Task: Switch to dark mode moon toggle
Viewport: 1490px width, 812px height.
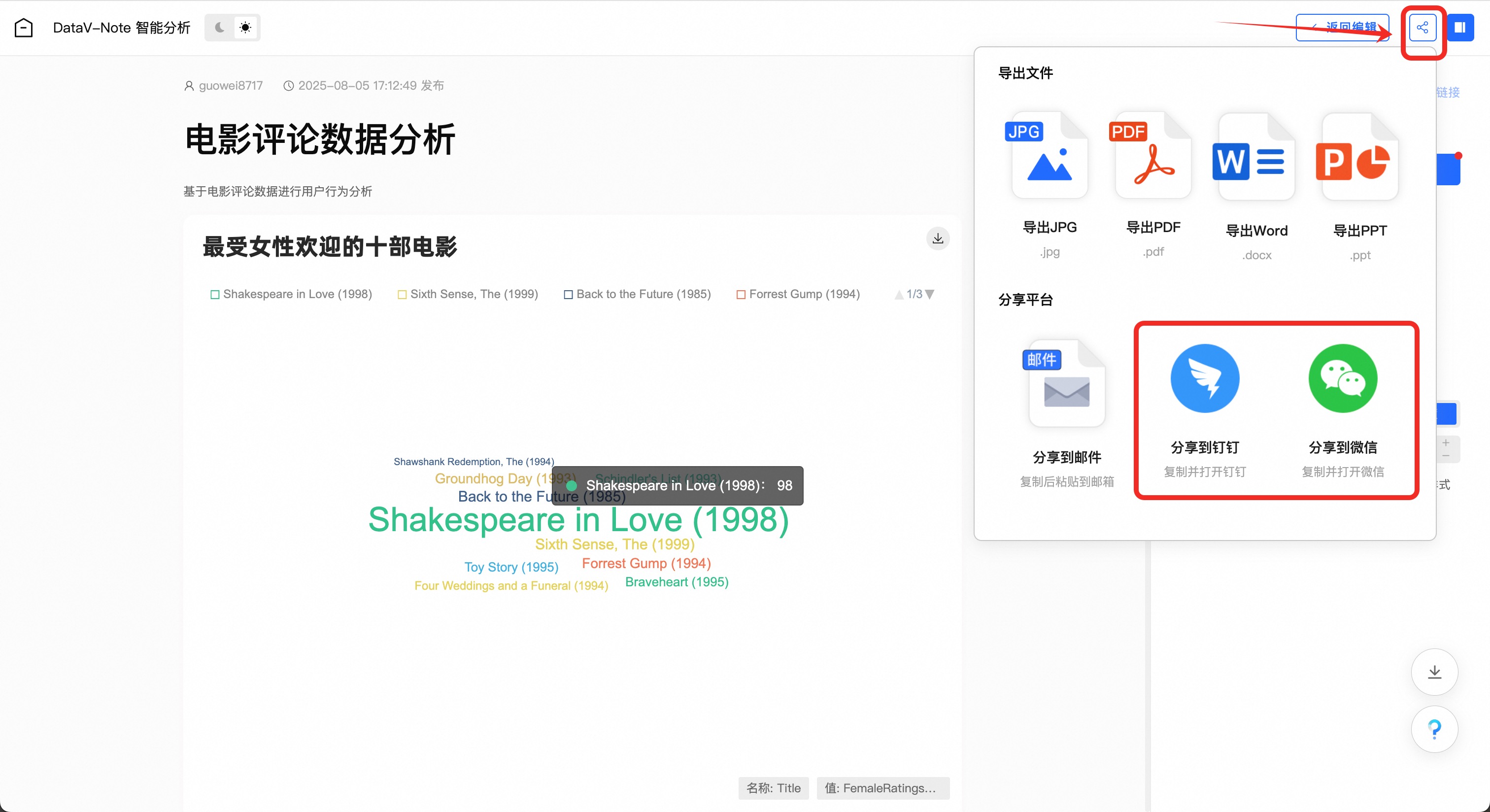Action: tap(220, 28)
